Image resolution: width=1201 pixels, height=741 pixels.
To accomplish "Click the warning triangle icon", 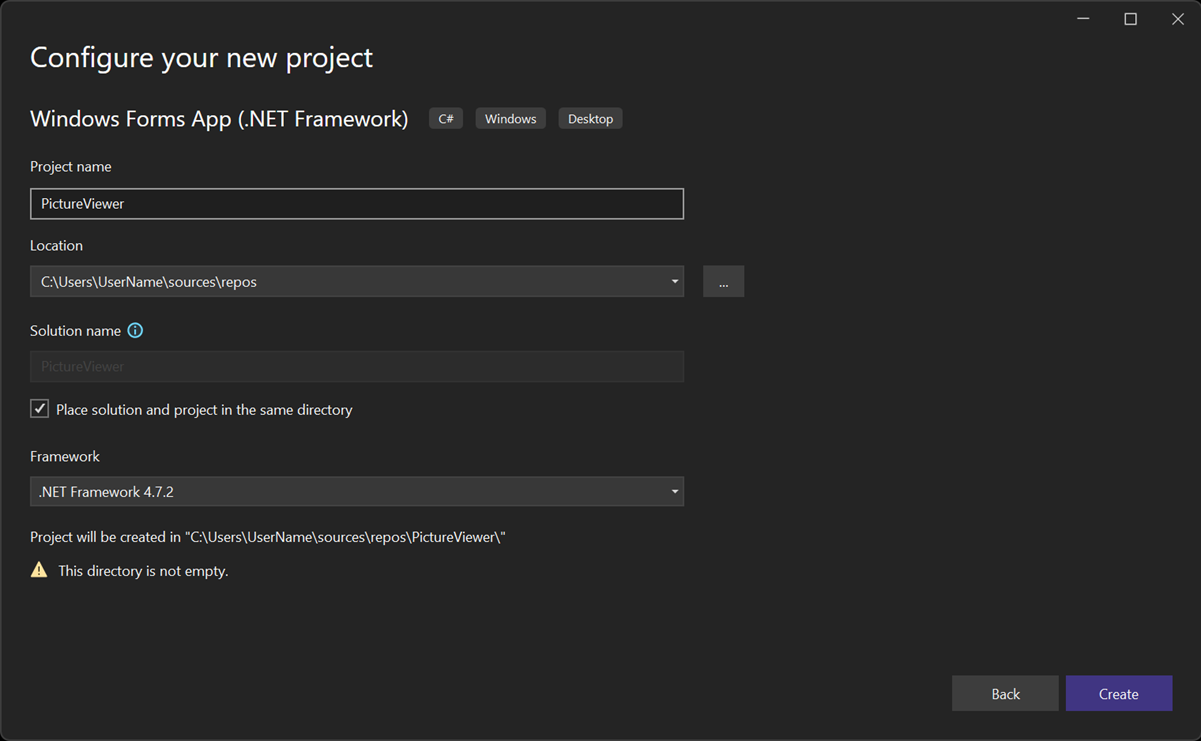I will tap(39, 569).
